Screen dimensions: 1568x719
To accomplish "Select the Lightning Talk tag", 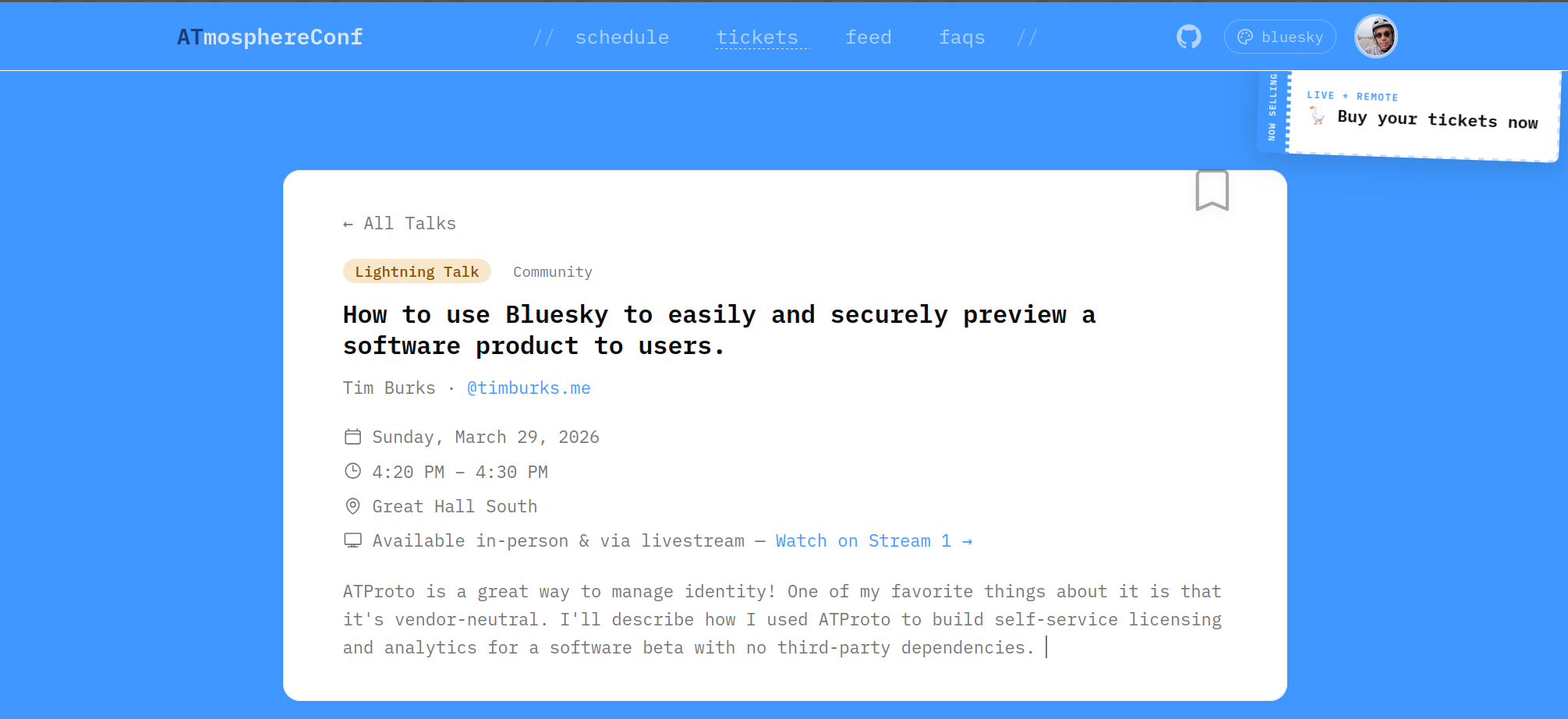I will 416,271.
